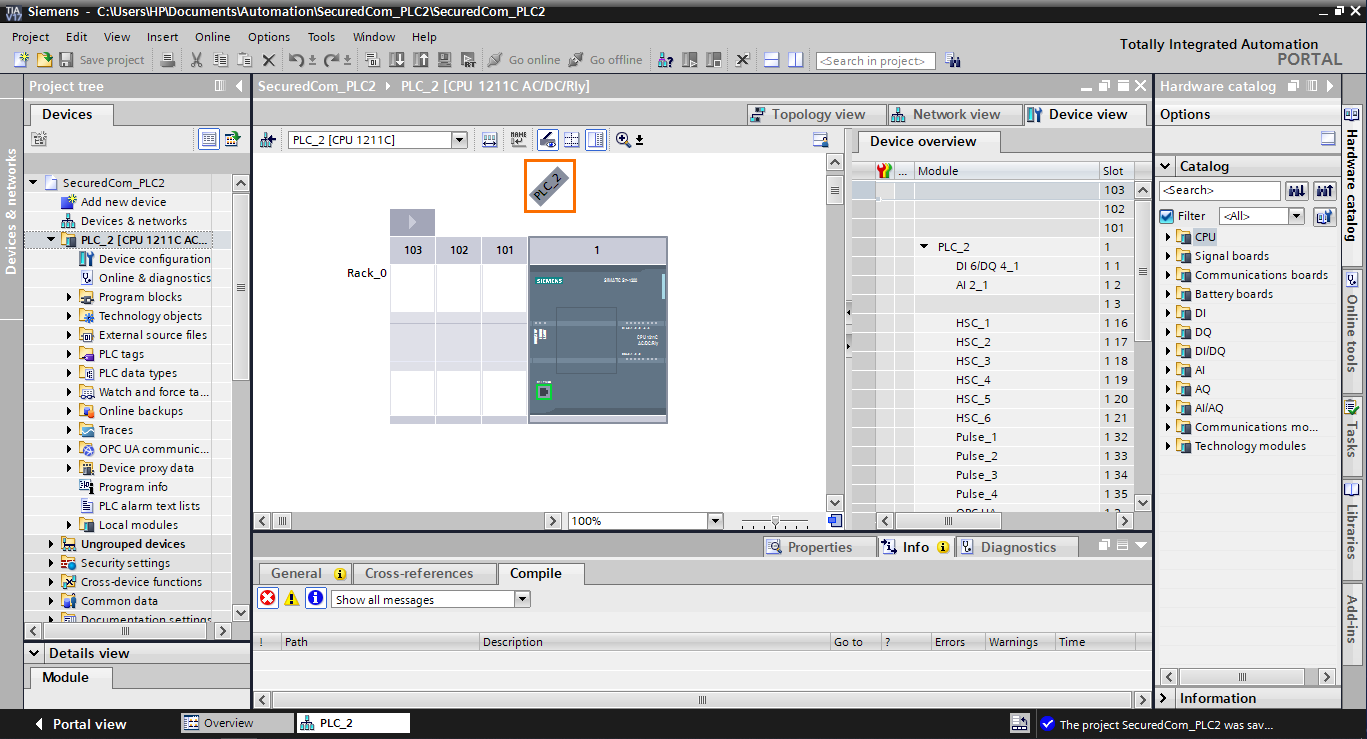Viewport: 1367px width, 739px height.
Task: Click the Download to device icon
Action: pos(397,60)
